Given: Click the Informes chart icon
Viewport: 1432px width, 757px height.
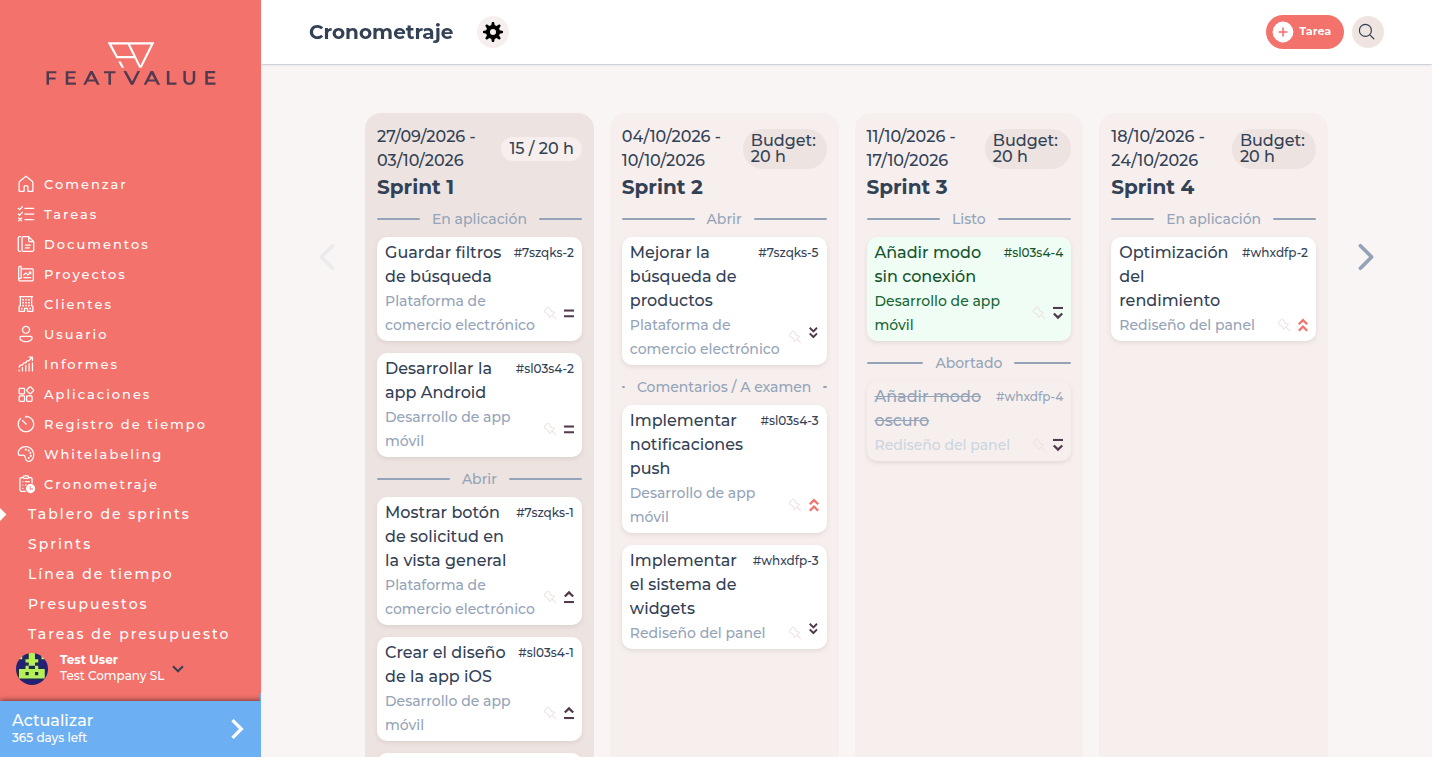Looking at the screenshot, I should point(26,364).
